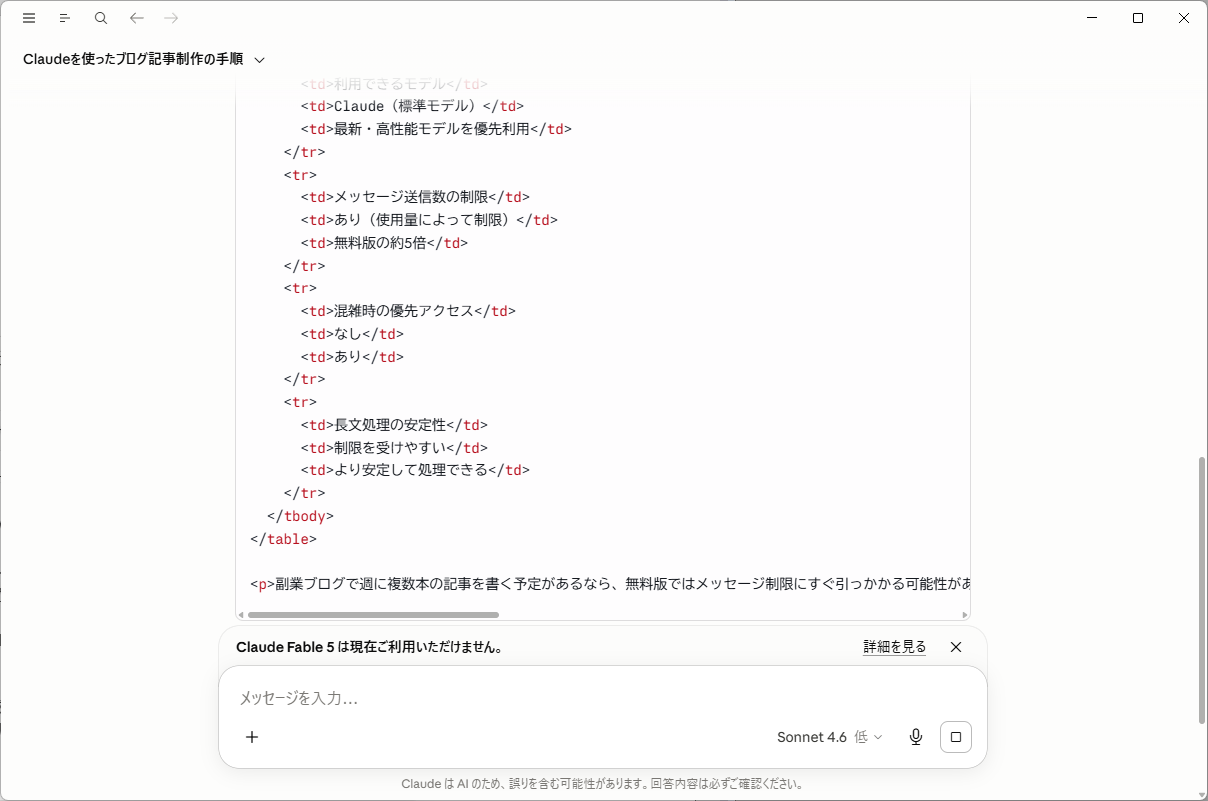The image size is (1208, 801).
Task: Click the code block horizontal scrollbar
Action: (373, 615)
